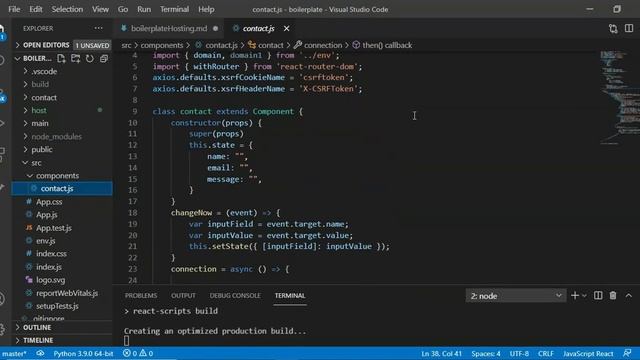Open the Edit menu
This screenshot has width=640, height=360.
(36, 9)
